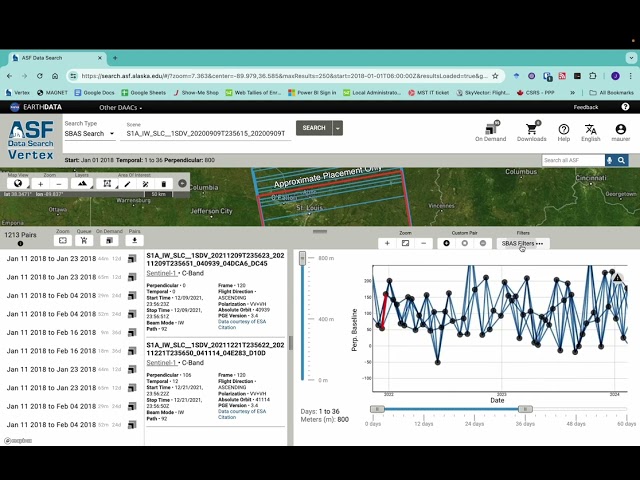Viewport: 640px width, 480px height.
Task: Zoom in on the map with the plus button
Action: (x=40, y=184)
